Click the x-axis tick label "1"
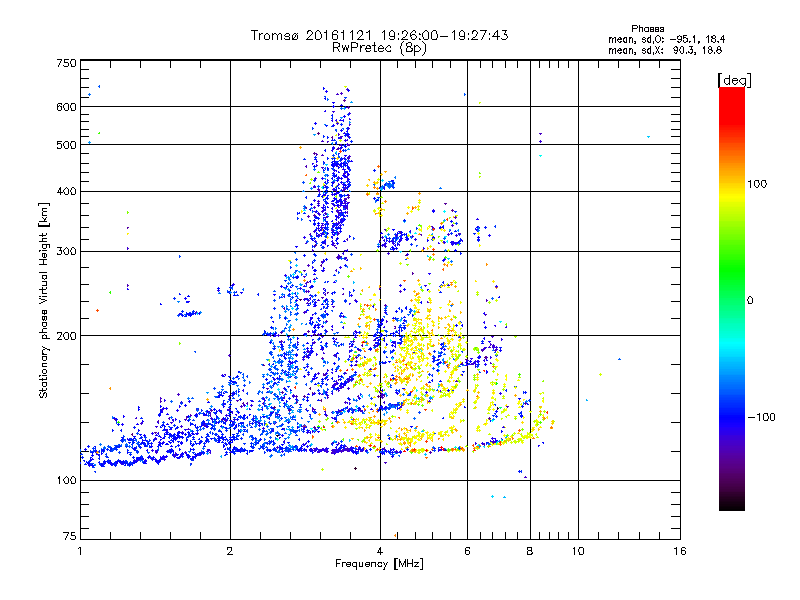 pyautogui.click(x=80, y=551)
